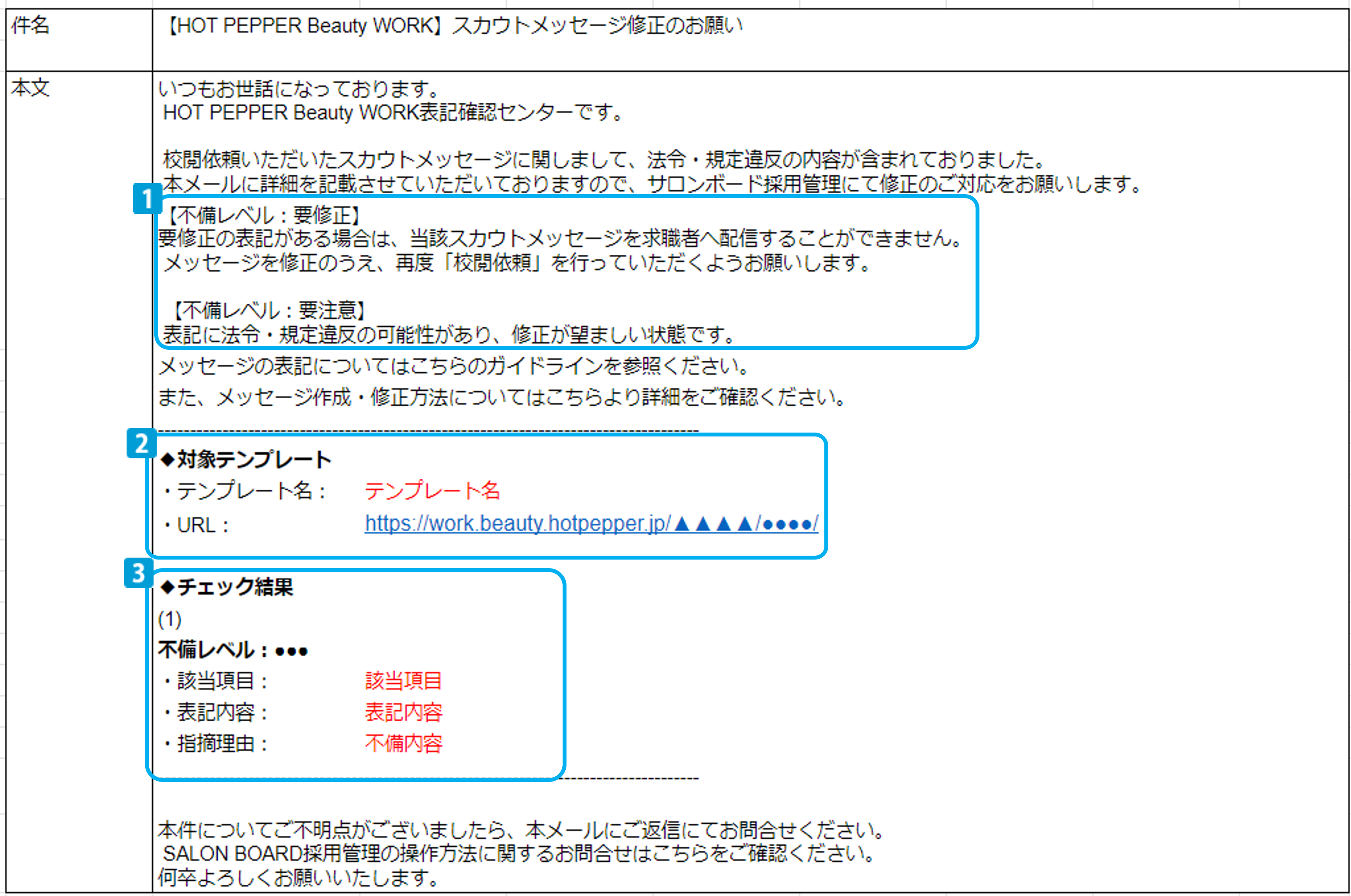Open the work.beauty.hotpepper.jp URL link
Image resolution: width=1351 pixels, height=896 pixels.
(591, 524)
